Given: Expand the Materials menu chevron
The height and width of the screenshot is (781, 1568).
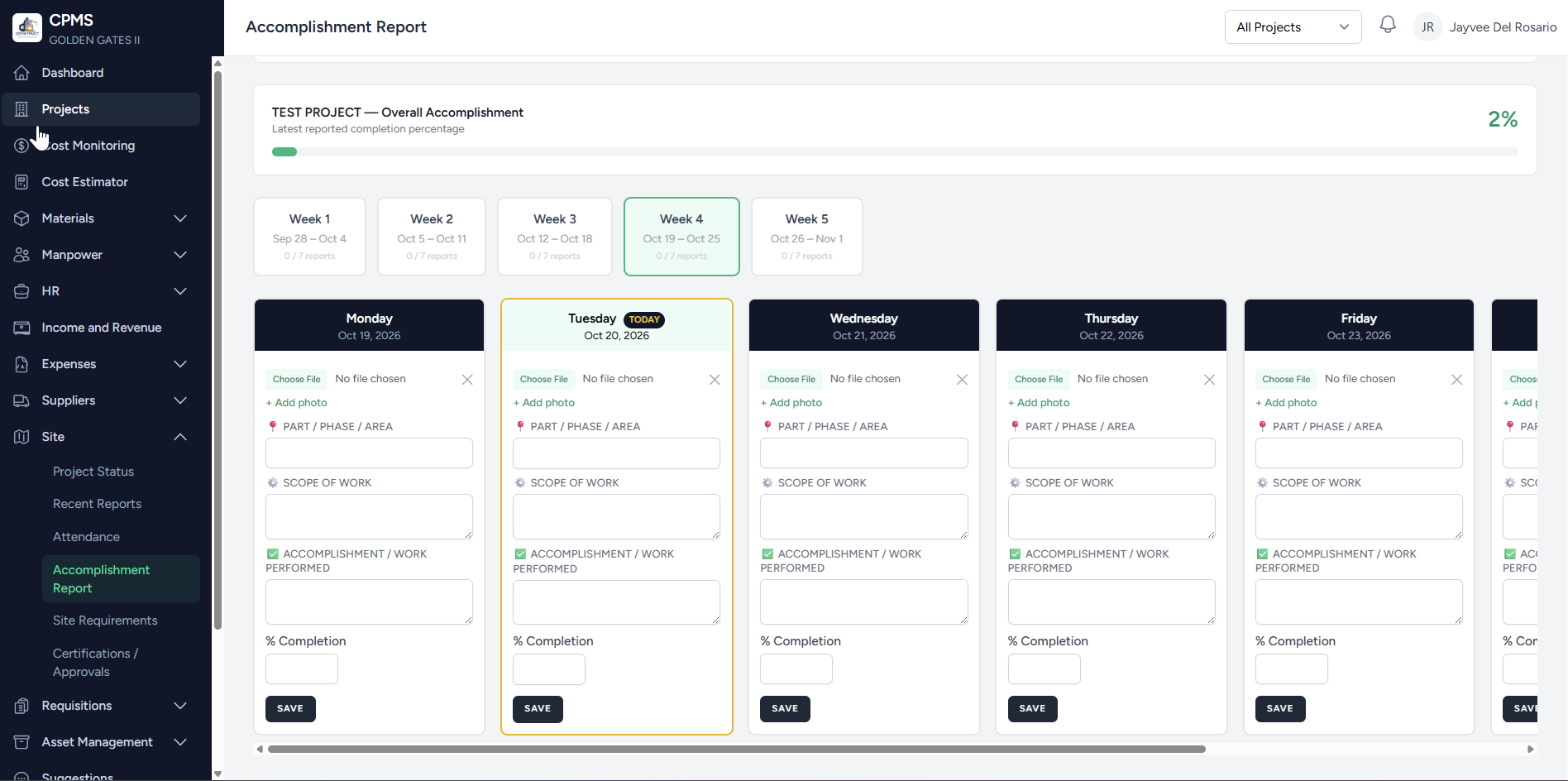Looking at the screenshot, I should click(180, 218).
